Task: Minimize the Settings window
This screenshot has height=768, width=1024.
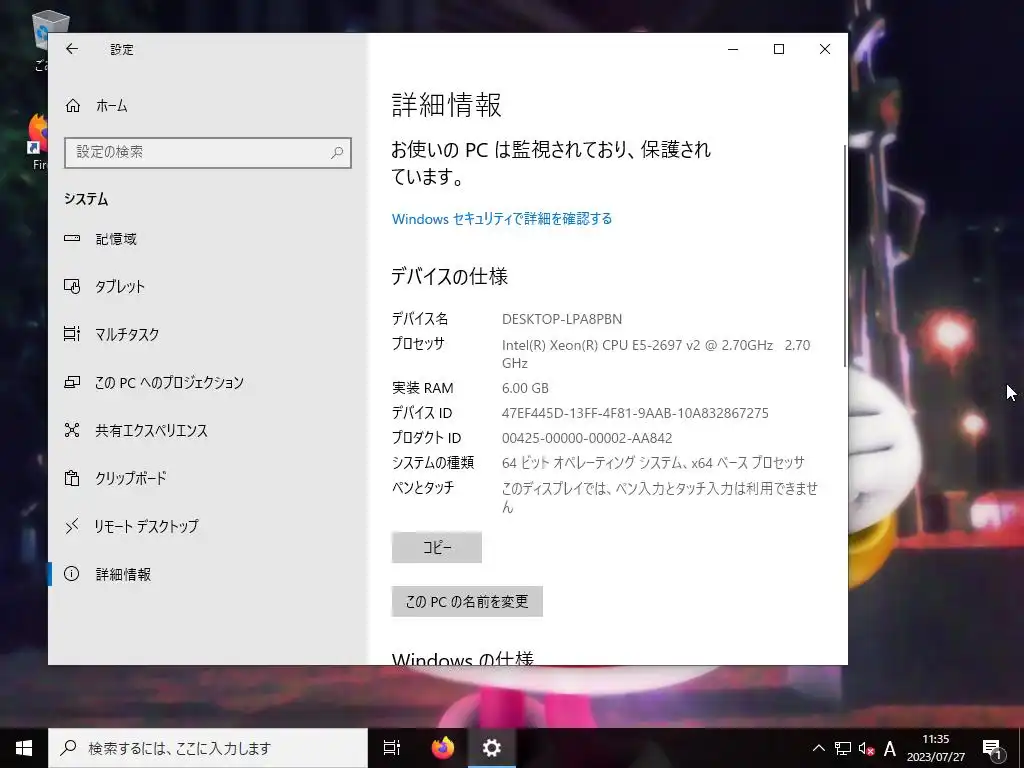Action: pos(733,49)
